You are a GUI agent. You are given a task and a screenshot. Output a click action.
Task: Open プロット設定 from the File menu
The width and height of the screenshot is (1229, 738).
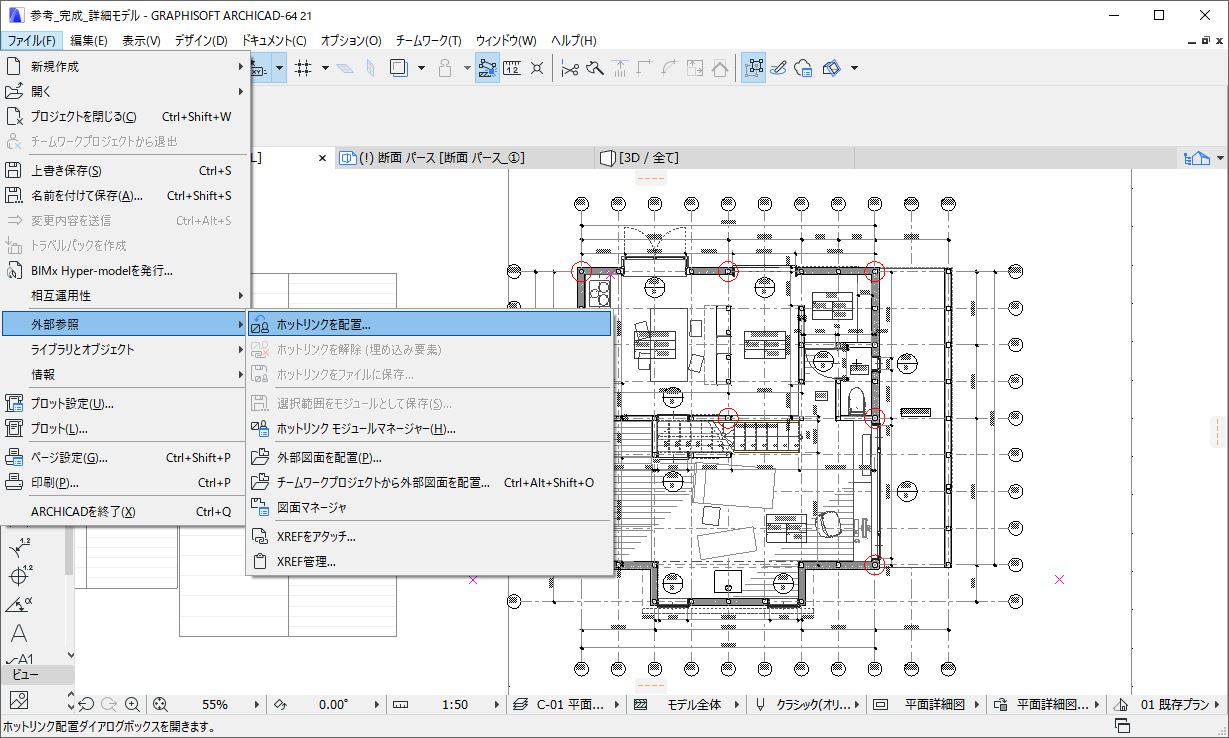125,403
